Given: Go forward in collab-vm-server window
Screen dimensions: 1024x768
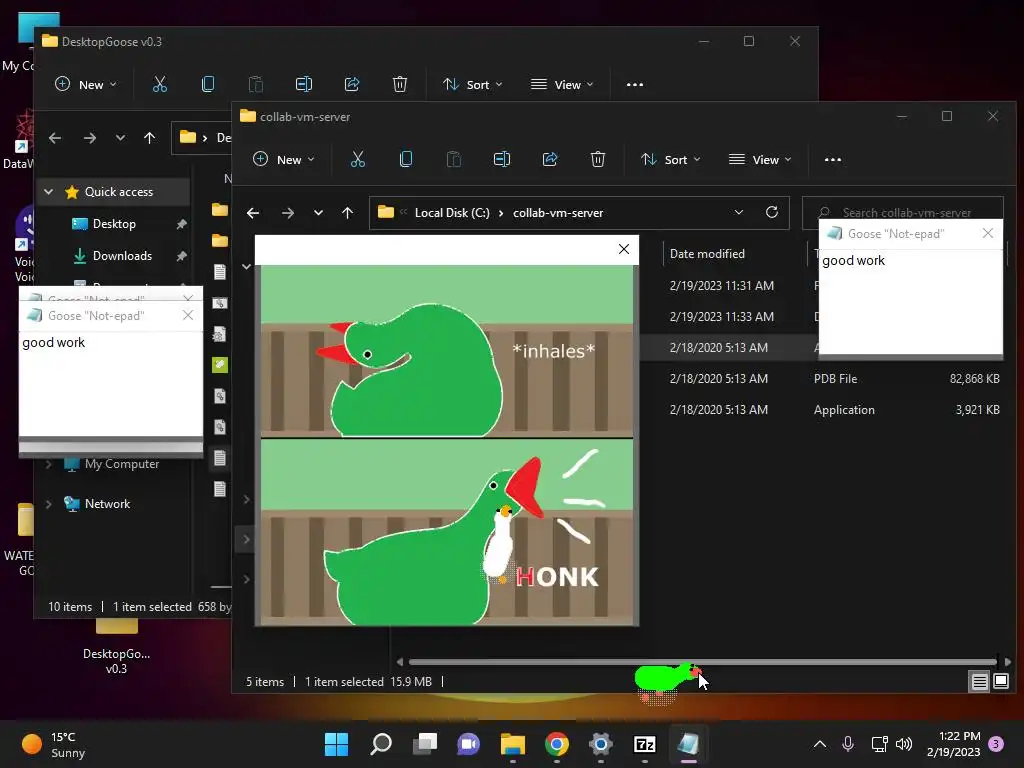Looking at the screenshot, I should (x=287, y=213).
